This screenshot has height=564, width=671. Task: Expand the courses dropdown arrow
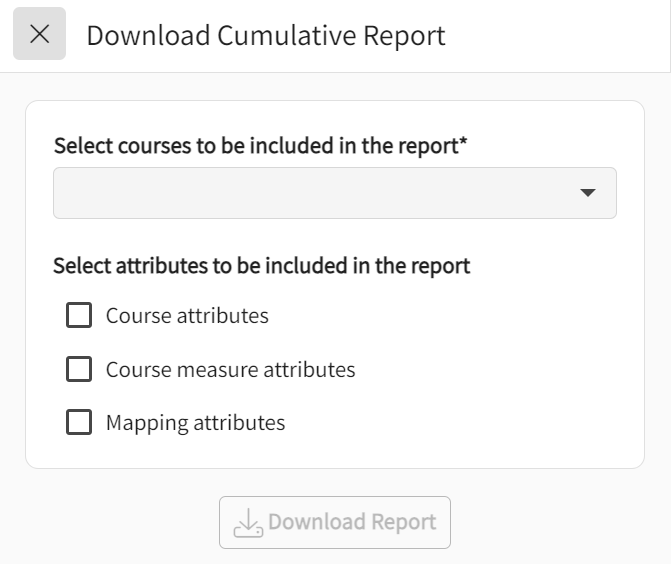(588, 193)
